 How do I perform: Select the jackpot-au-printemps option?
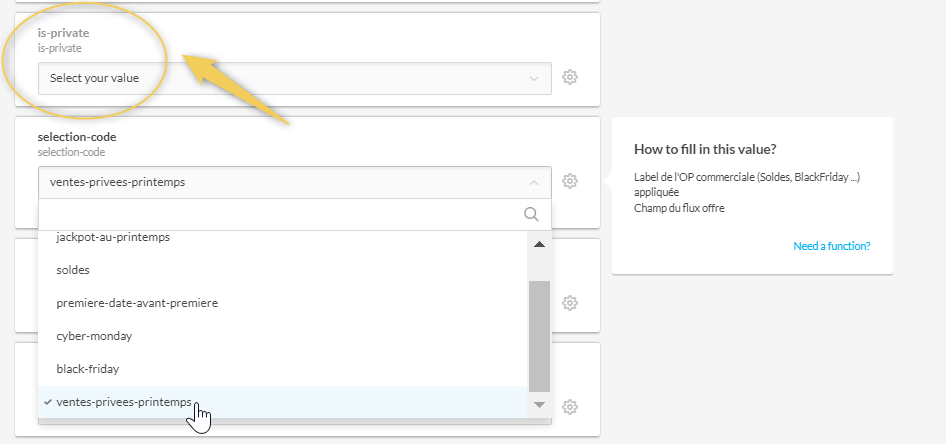[x=113, y=238]
